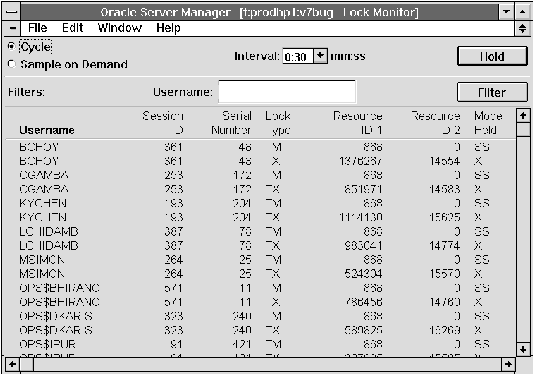Open the application control menu box
536x378 pixels.
pyautogui.click(x=12, y=12)
